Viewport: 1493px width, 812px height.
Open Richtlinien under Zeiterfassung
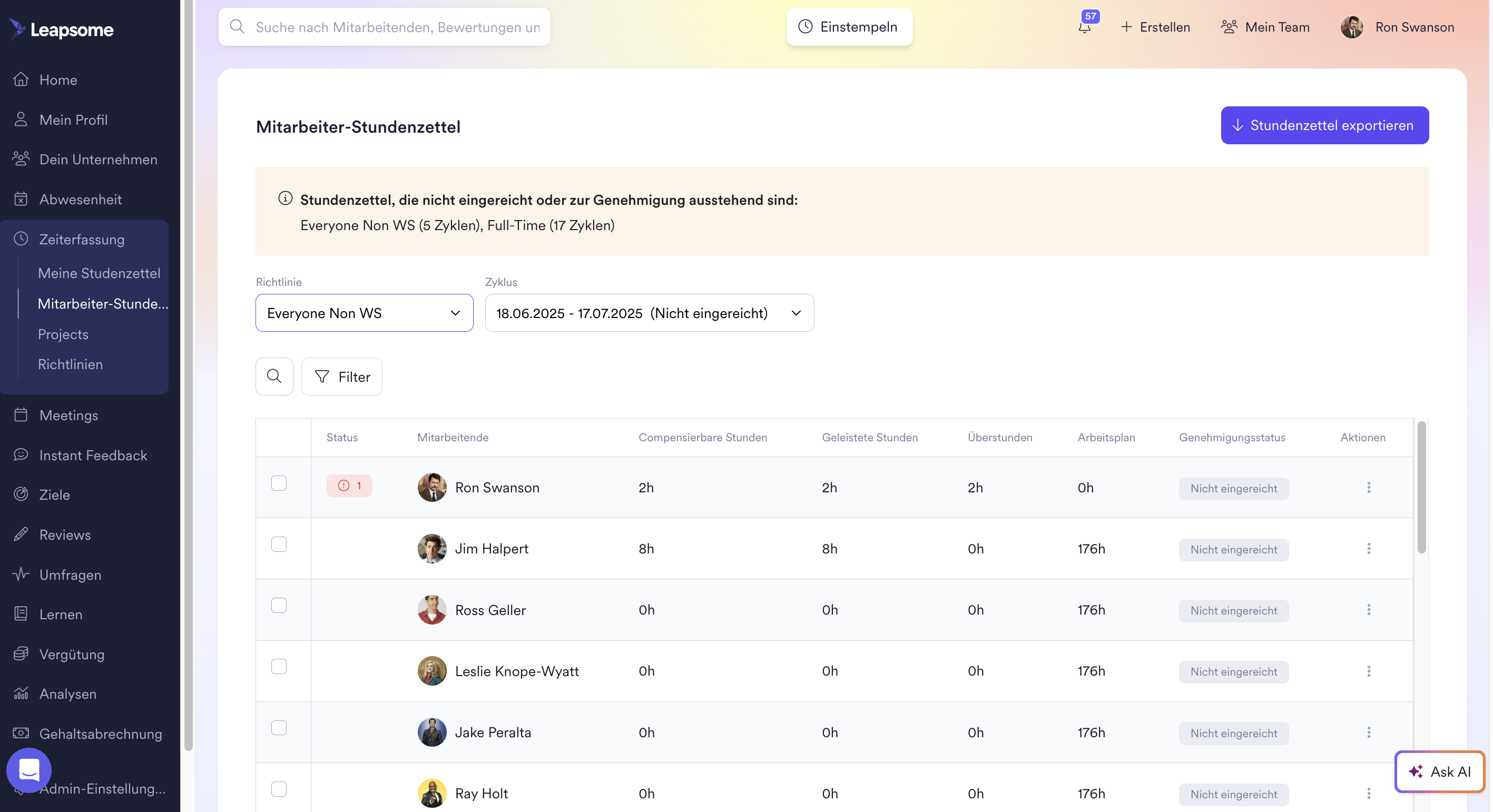tap(70, 364)
